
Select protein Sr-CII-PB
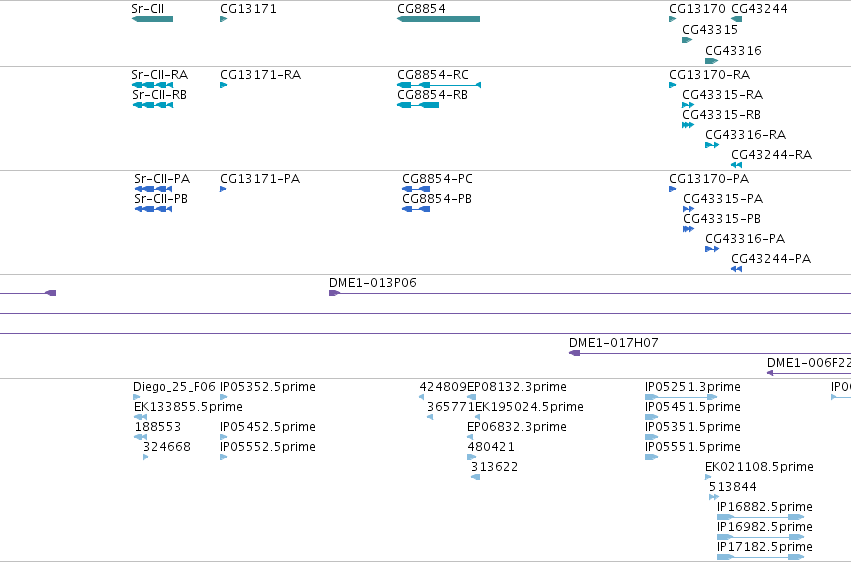(154, 209)
